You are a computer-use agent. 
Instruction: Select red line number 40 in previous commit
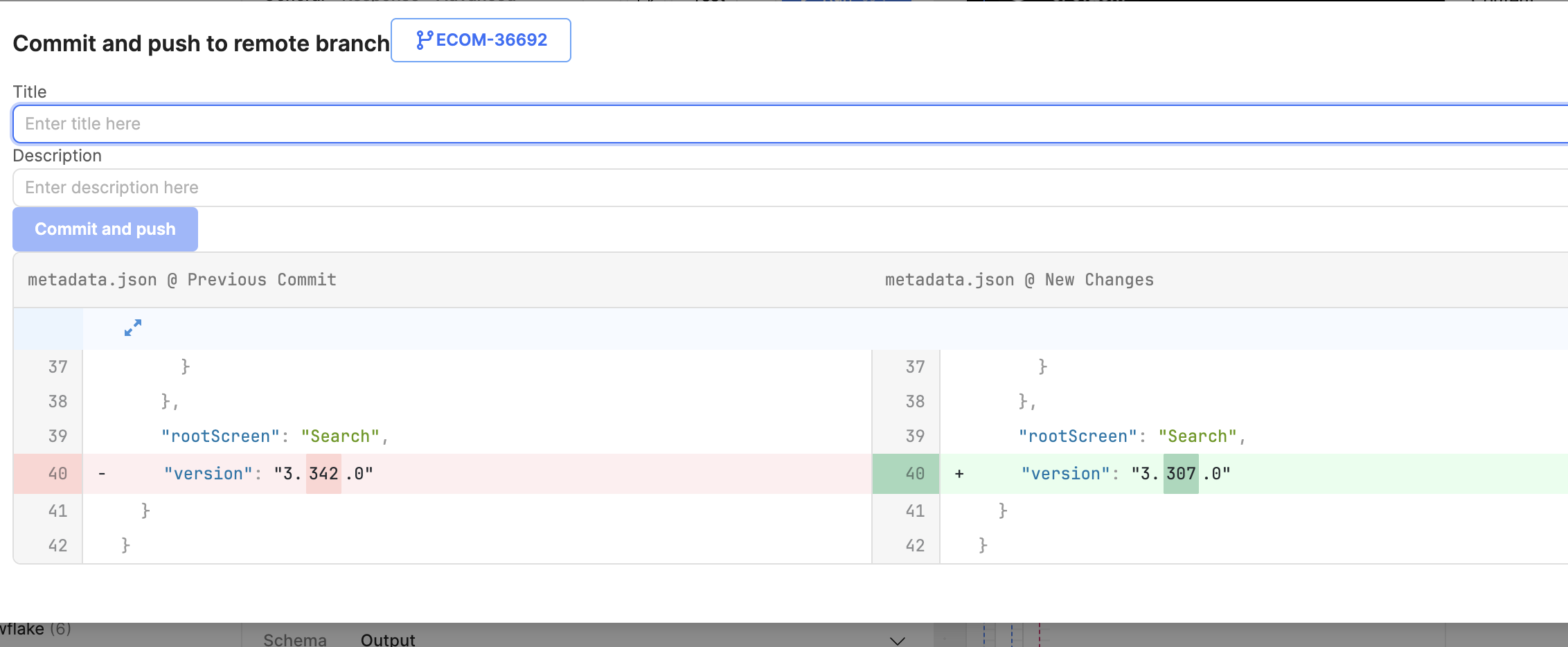point(57,474)
